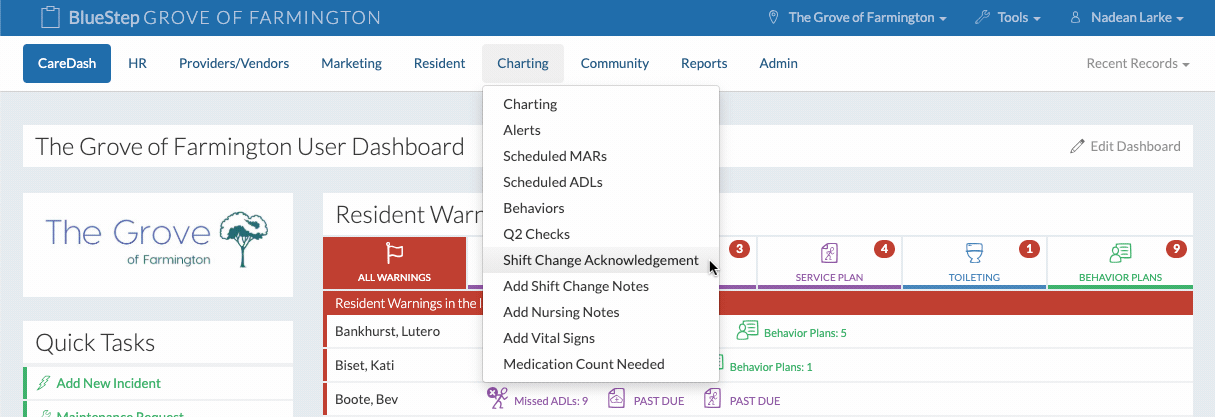Click Bankhurst's Behavior Plans icon
1215x417 pixels.
747,331
